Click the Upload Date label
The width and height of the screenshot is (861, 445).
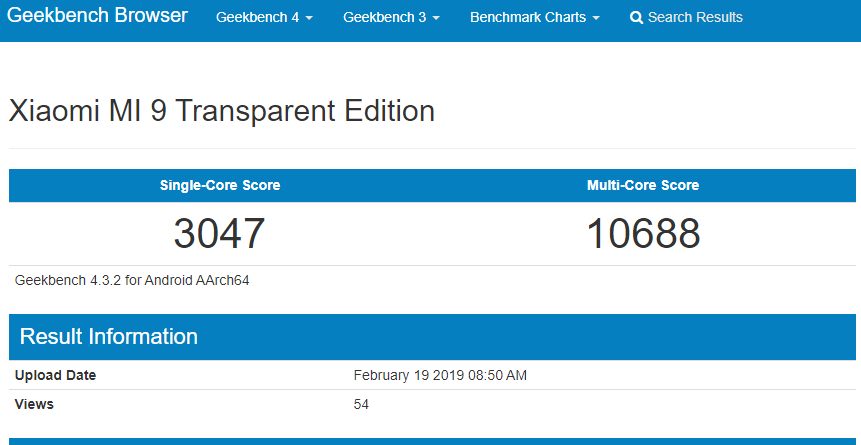tap(55, 376)
